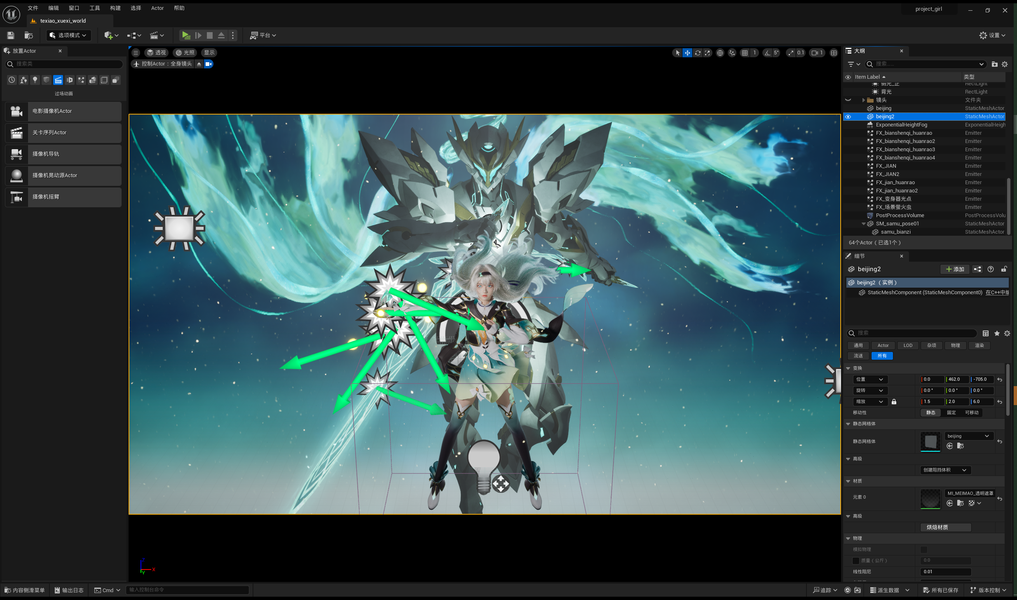Open the Blueprints toolbar dropdown
The height and width of the screenshot is (600, 1017).
point(134,35)
